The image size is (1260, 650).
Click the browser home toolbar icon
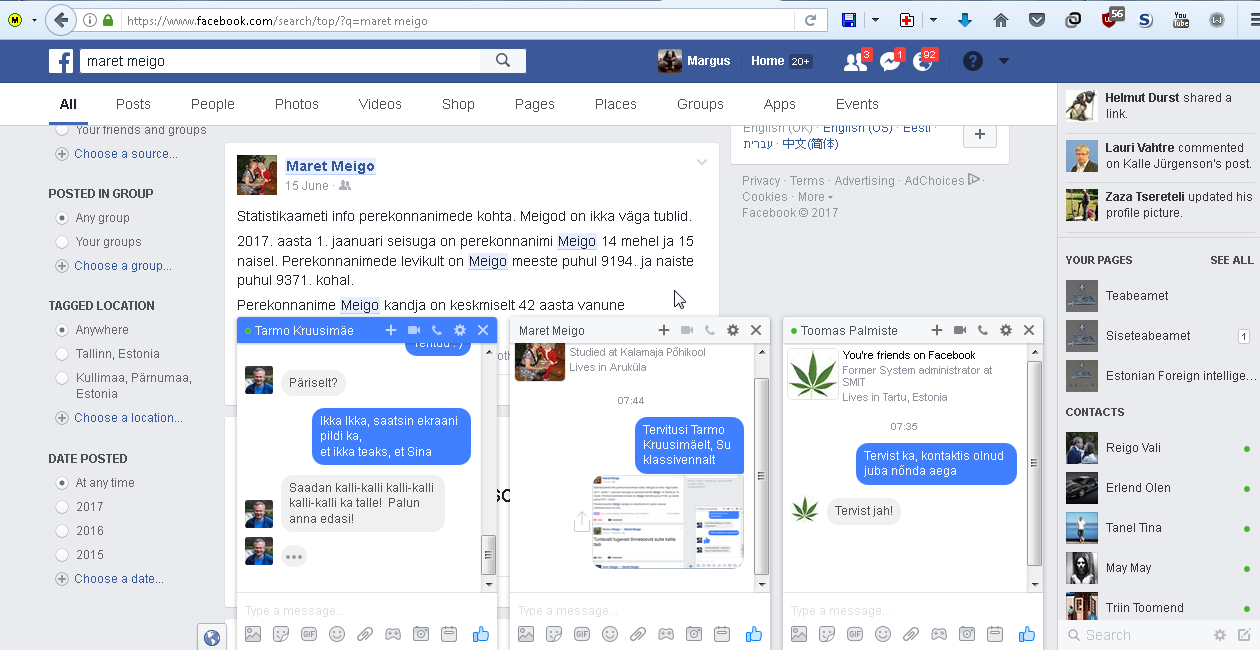[1001, 20]
